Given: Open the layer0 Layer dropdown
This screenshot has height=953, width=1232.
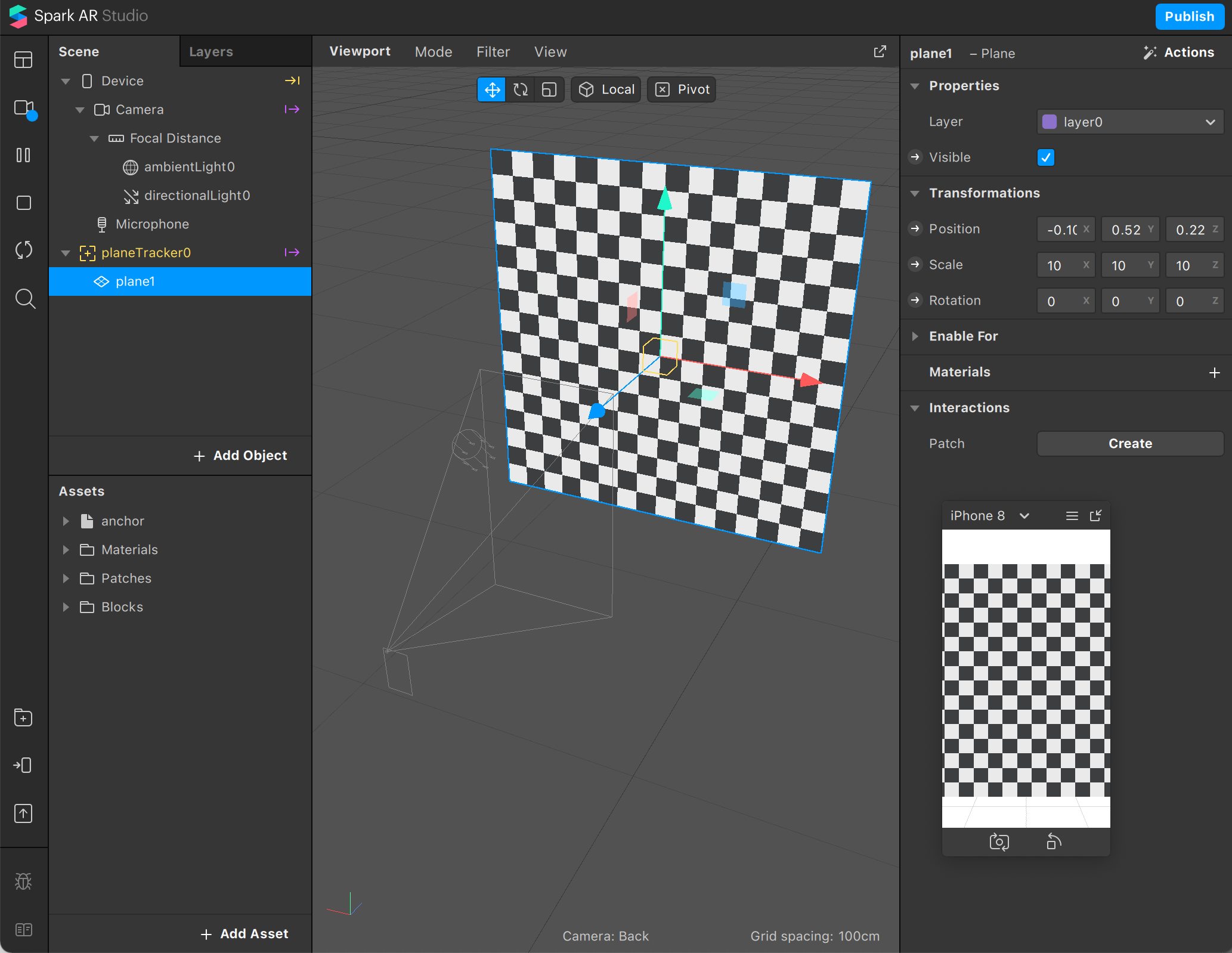Looking at the screenshot, I should [1130, 122].
